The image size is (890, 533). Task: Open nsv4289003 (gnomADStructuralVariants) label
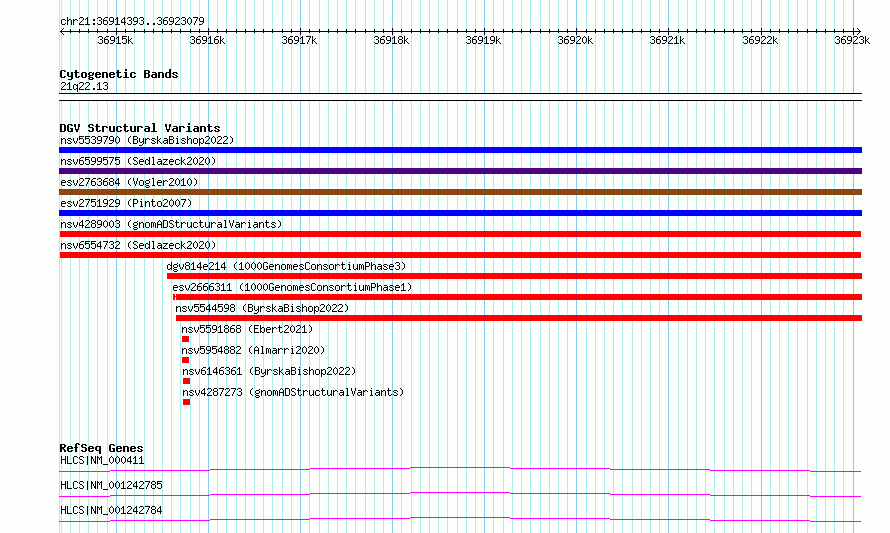click(171, 224)
